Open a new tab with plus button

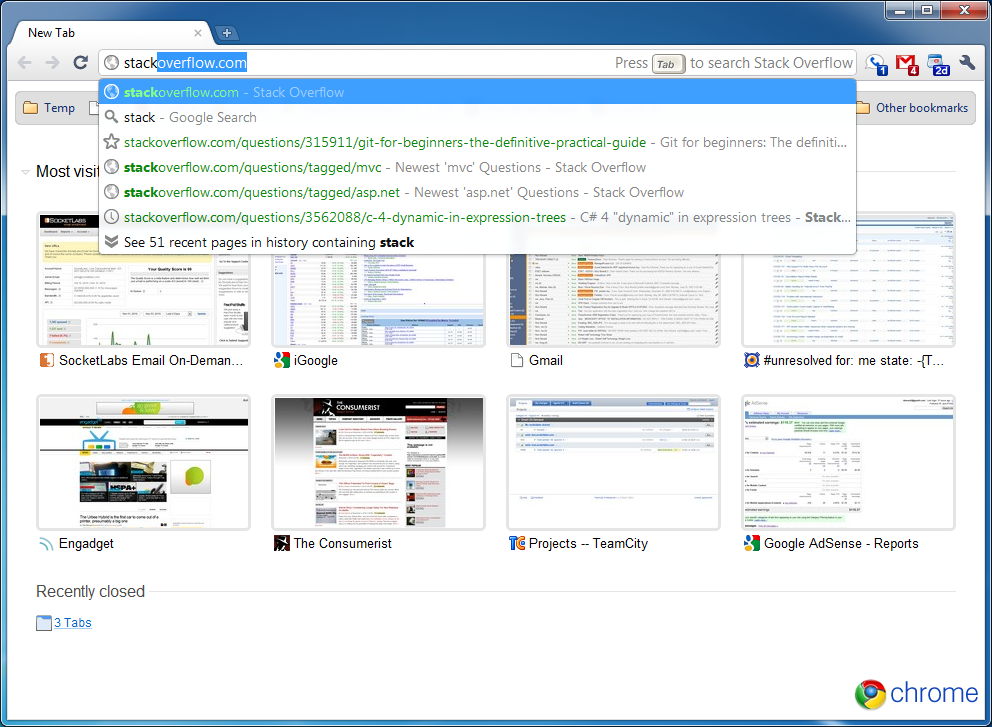pos(227,33)
